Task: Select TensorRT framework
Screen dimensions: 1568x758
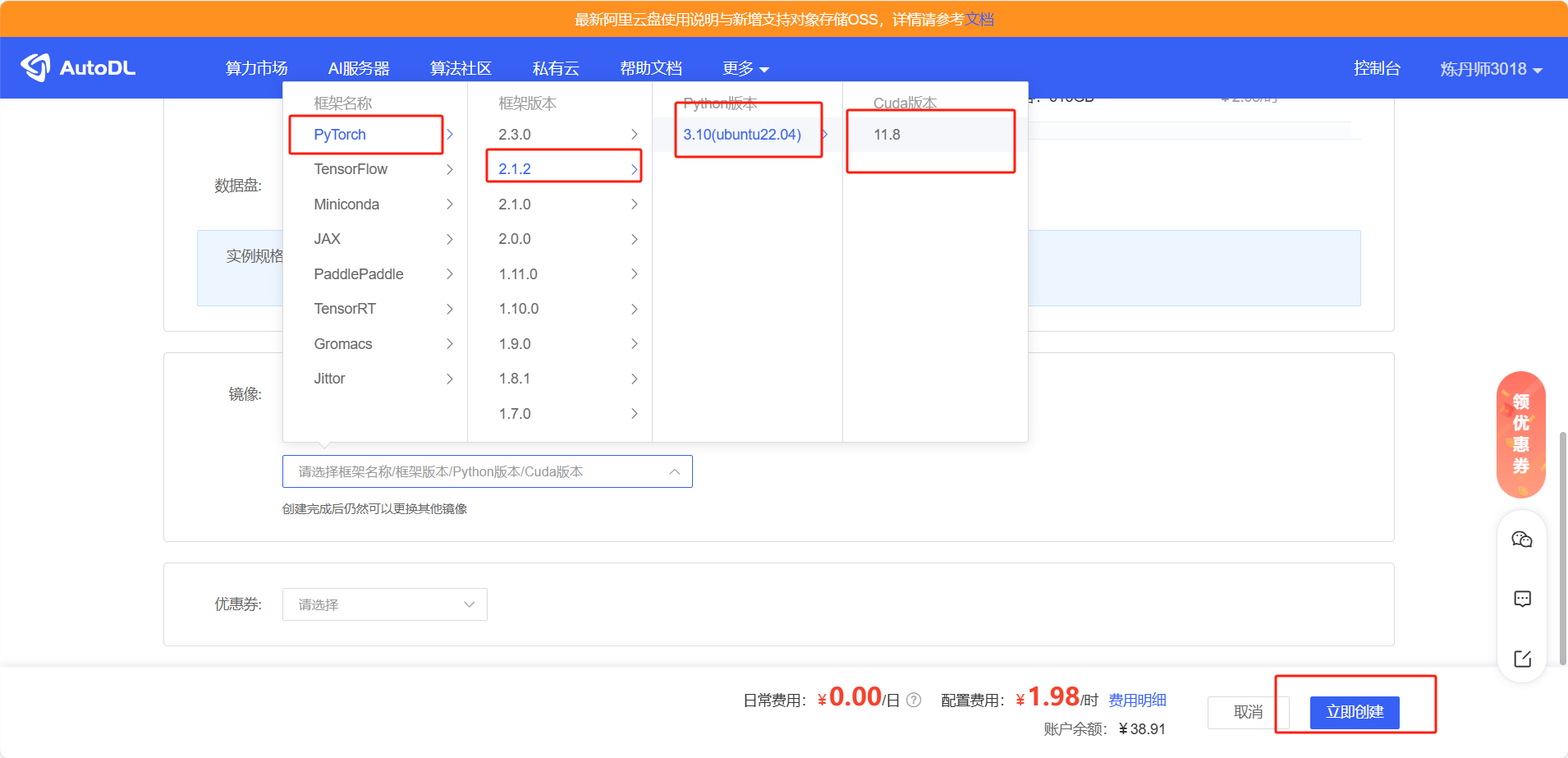Action: pyautogui.click(x=345, y=309)
